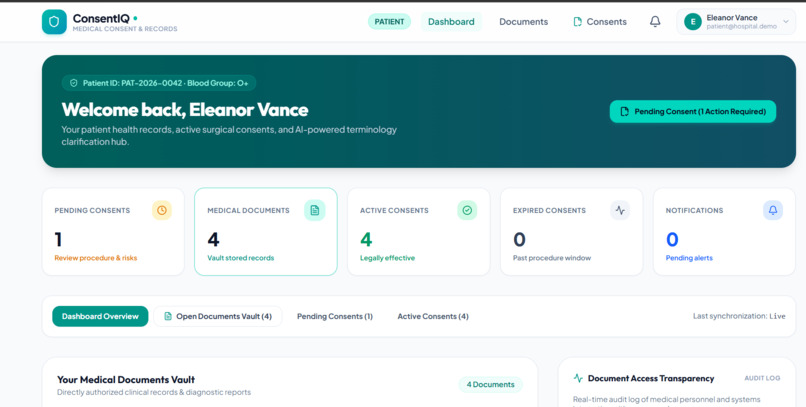Click the document icon in Consents nav item

pyautogui.click(x=578, y=22)
